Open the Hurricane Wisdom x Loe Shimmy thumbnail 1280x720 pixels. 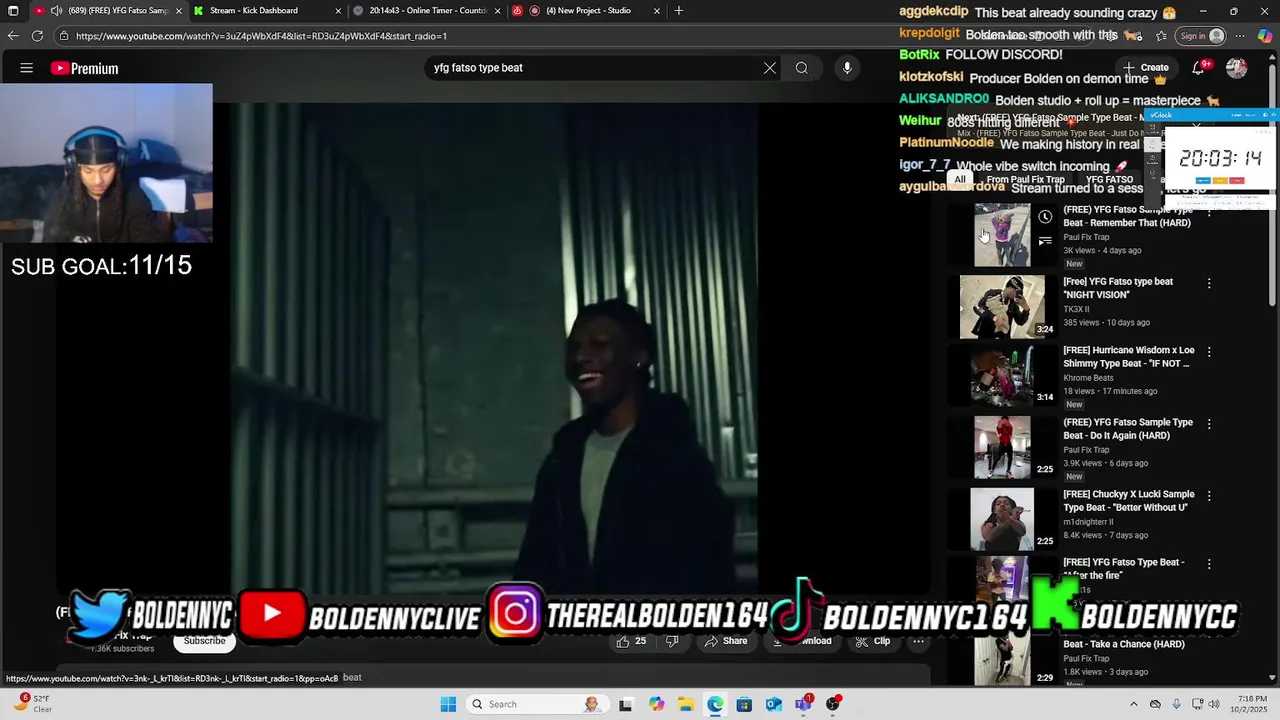tap(1002, 375)
